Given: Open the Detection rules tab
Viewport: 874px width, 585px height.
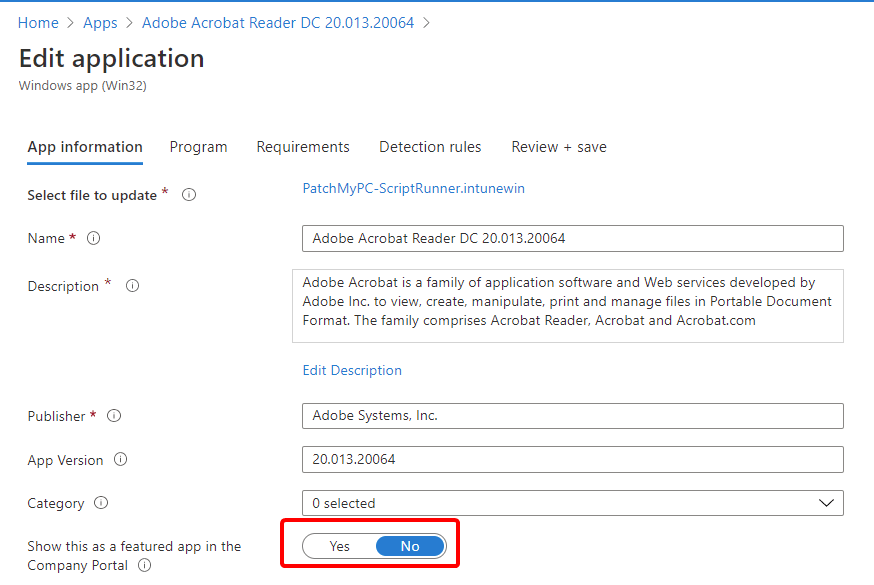Looking at the screenshot, I should [x=430, y=147].
